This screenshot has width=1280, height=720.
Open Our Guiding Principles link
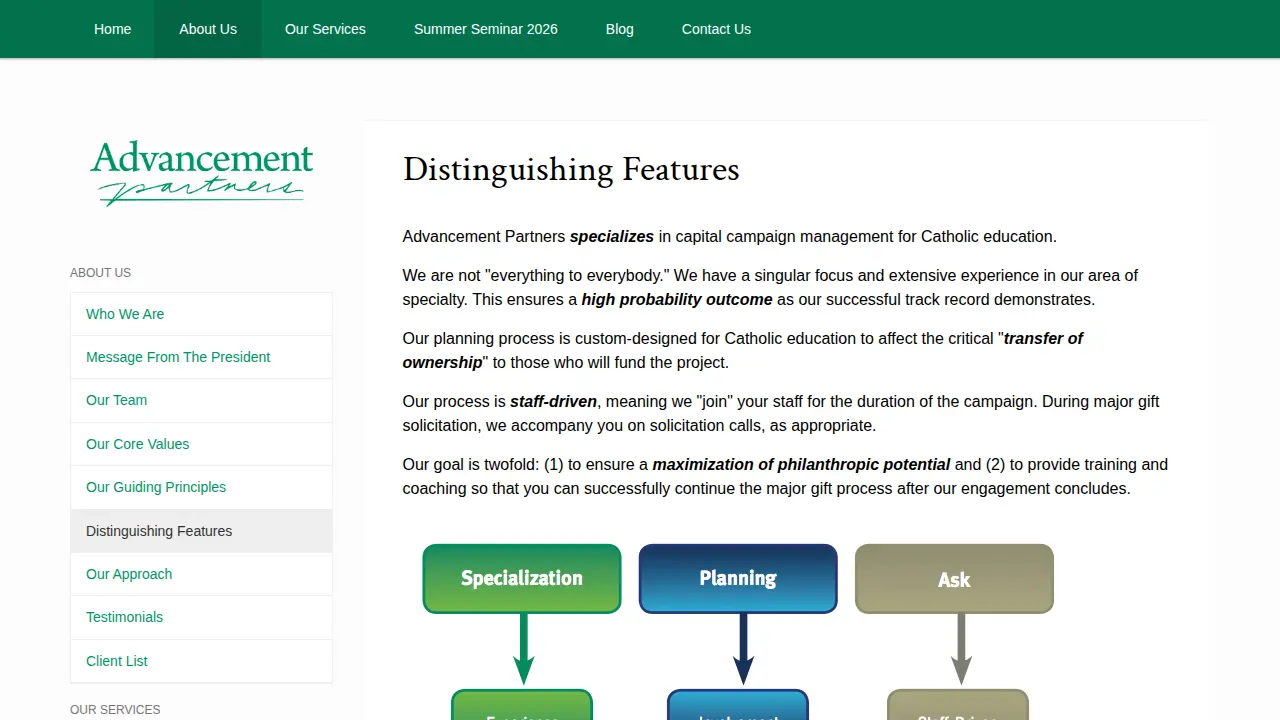(201, 487)
